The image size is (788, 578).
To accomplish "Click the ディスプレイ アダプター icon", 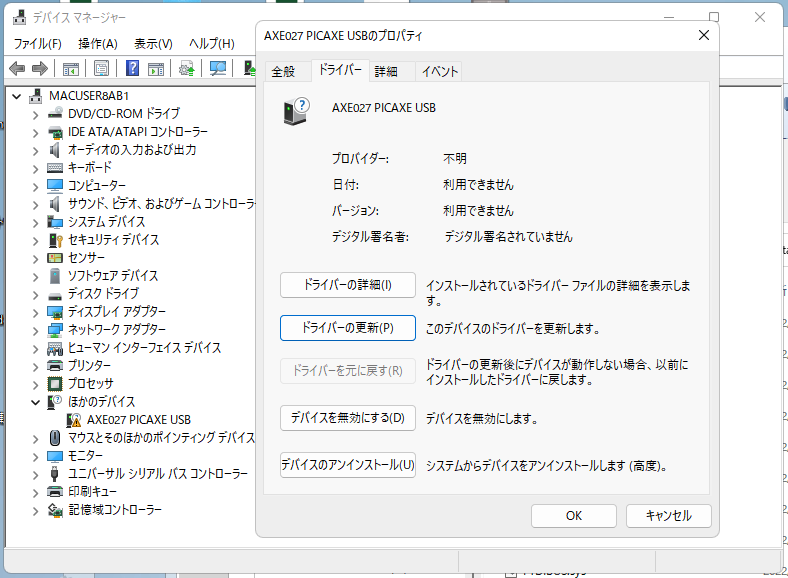I will [55, 312].
